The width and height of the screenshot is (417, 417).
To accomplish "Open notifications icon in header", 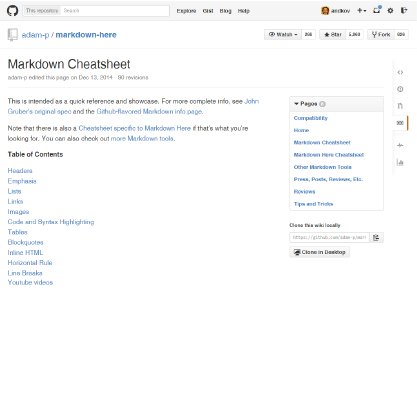I will pyautogui.click(x=377, y=10).
